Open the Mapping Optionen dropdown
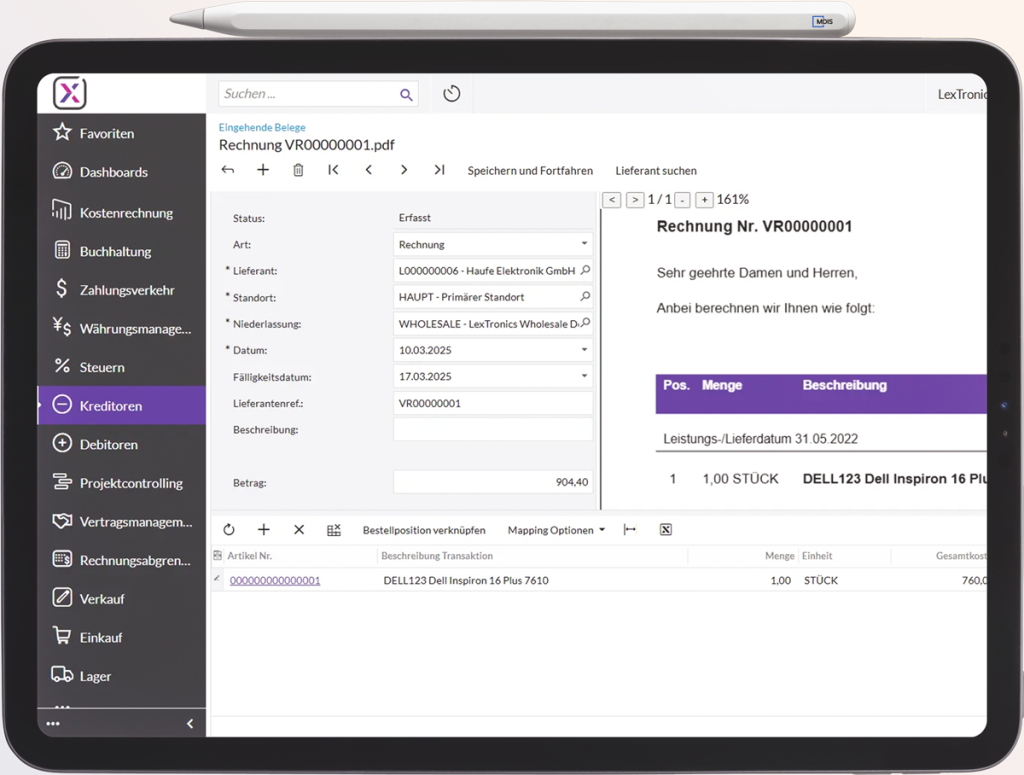This screenshot has height=775, width=1024. [556, 530]
